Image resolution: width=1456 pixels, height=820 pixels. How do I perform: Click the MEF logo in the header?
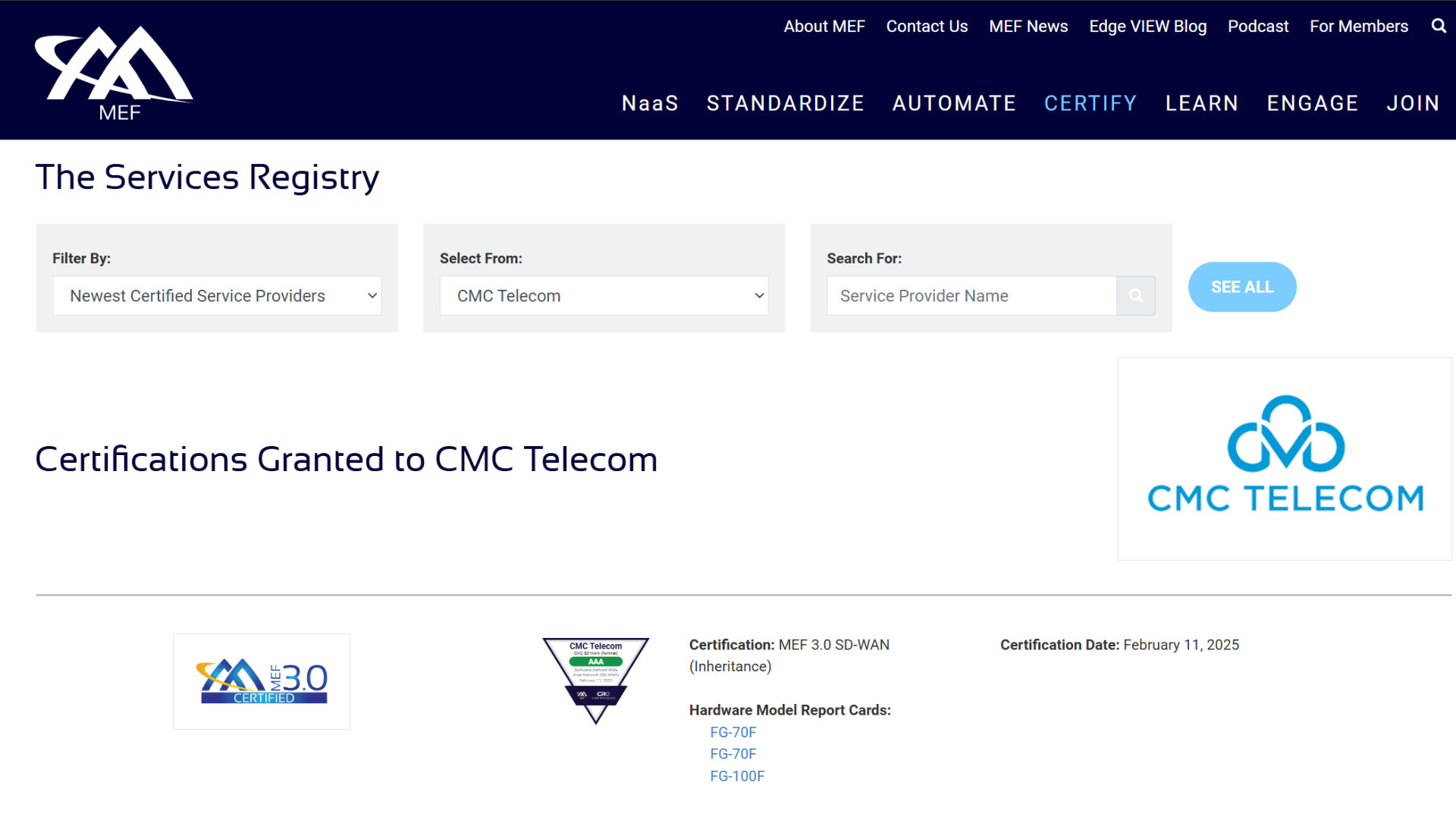point(114,72)
